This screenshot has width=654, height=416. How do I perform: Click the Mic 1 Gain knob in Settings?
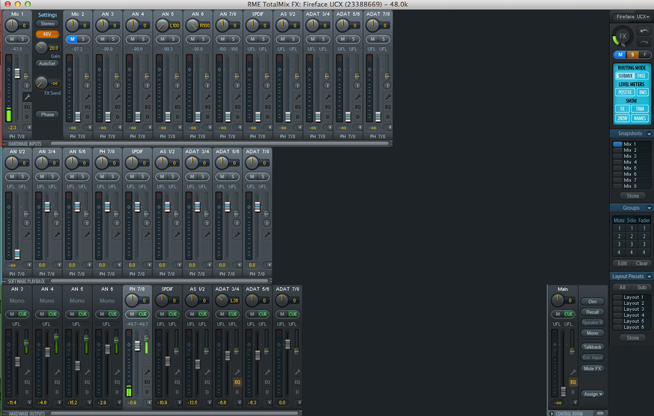tap(41, 48)
